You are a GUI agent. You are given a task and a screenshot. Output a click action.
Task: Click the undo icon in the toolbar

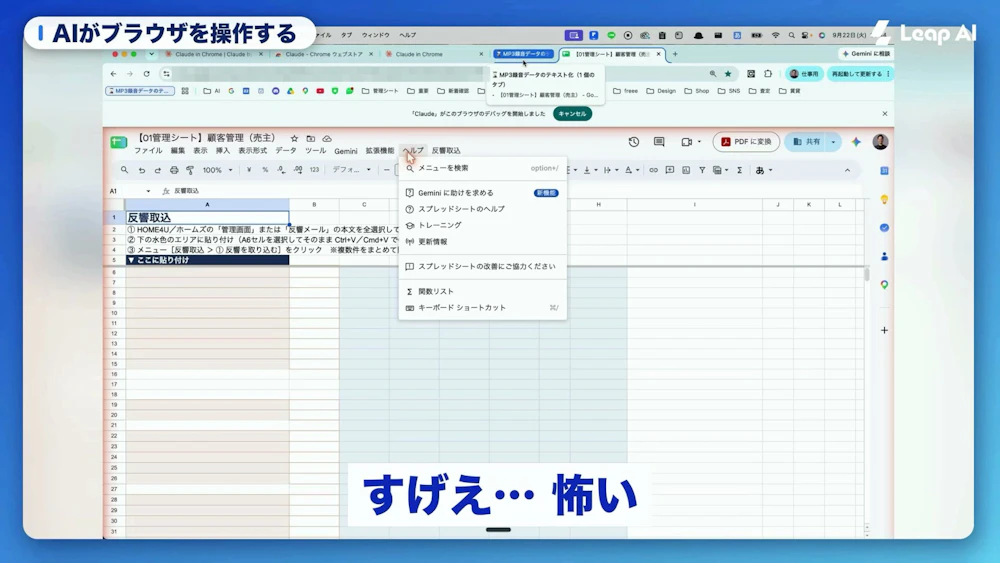point(142,170)
